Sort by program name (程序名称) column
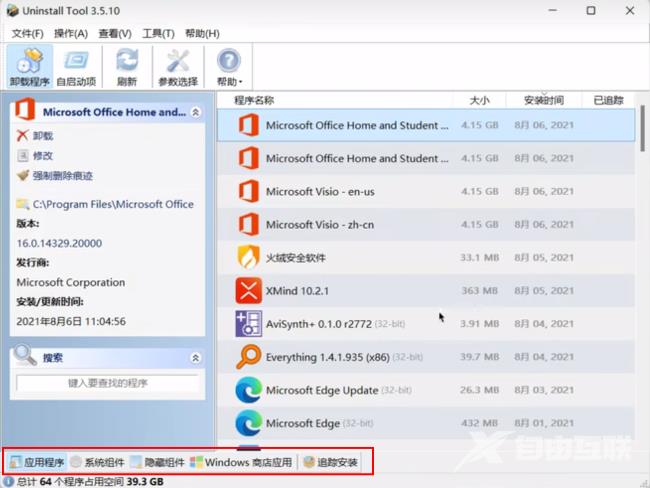Image resolution: width=650 pixels, height=488 pixels. pos(254,100)
